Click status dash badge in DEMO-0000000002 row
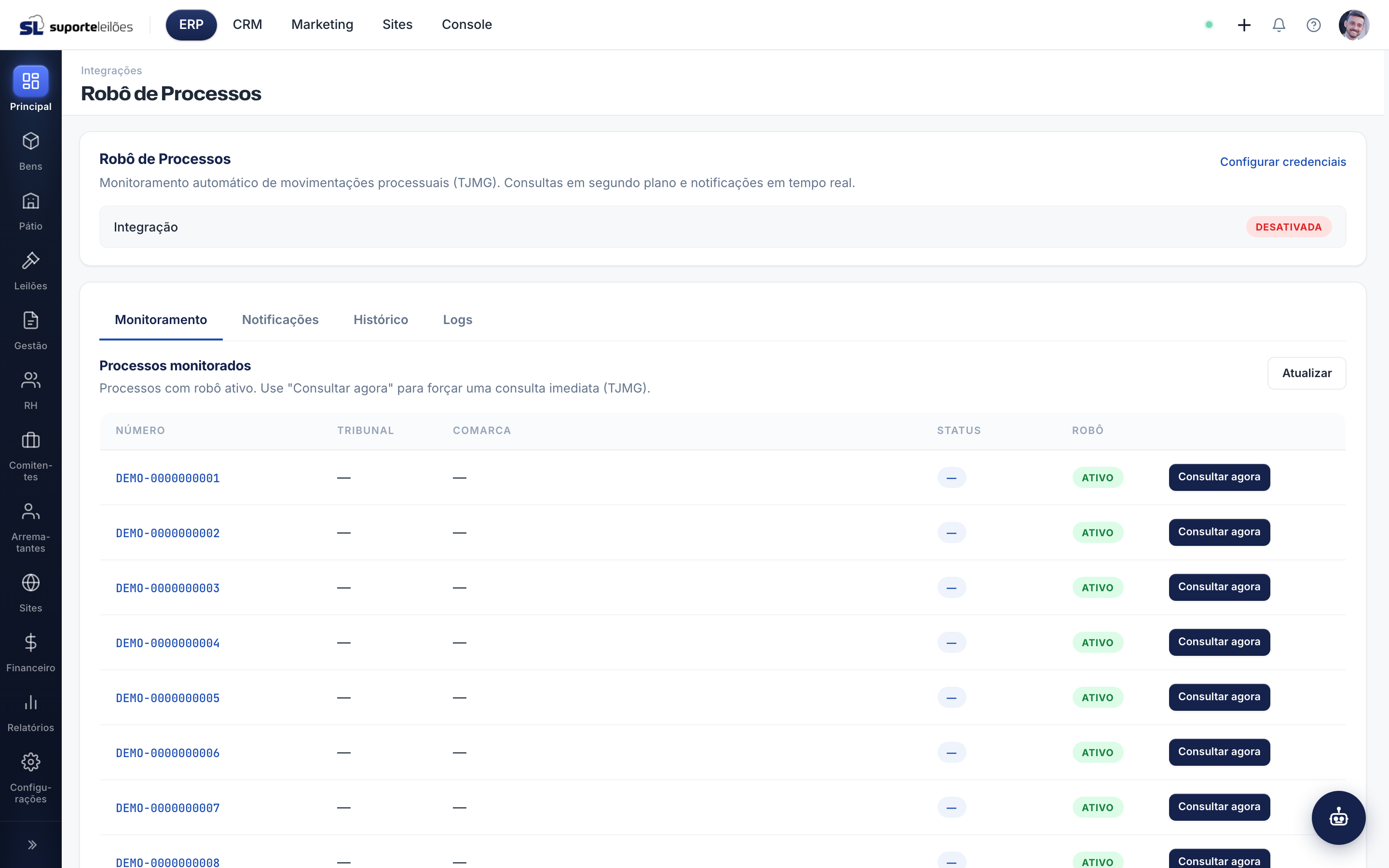 pyautogui.click(x=952, y=533)
